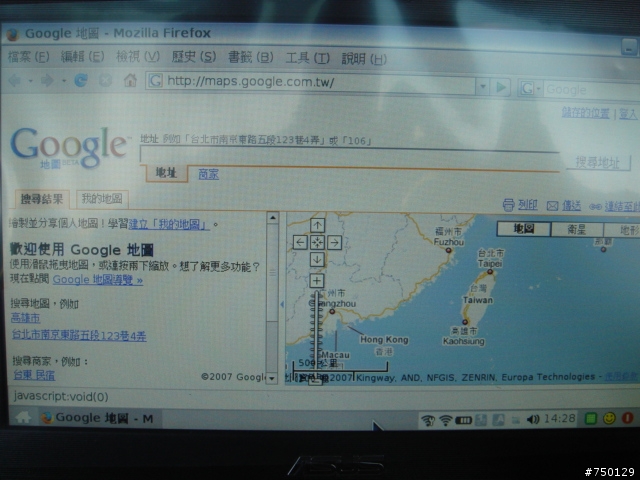Click the battery status tray icon
This screenshot has height=480, width=640.
[463, 420]
